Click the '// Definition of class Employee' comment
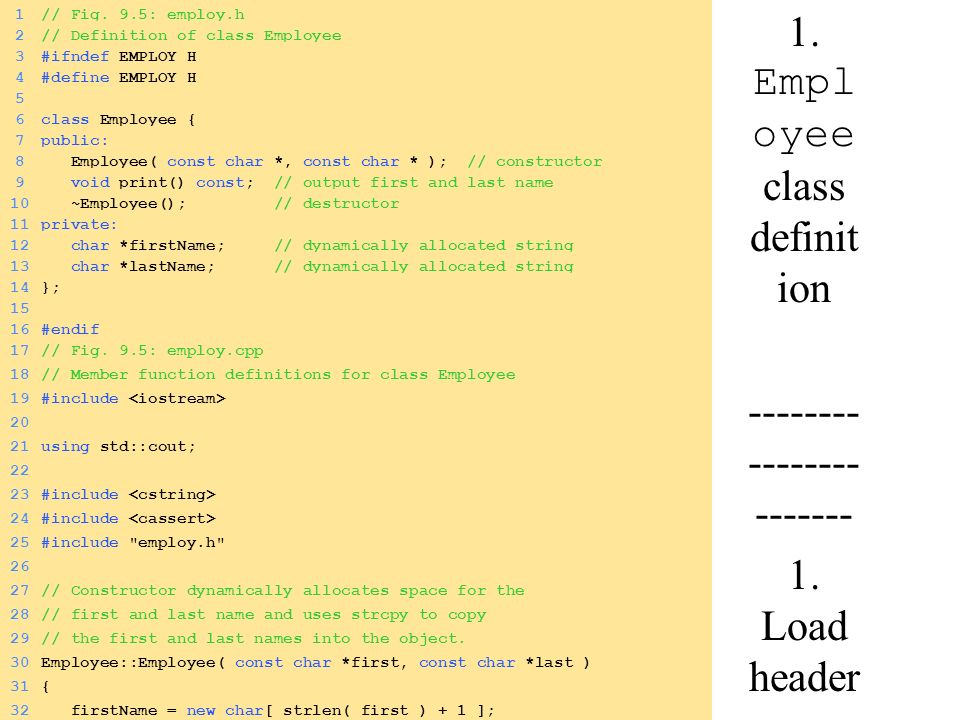Screen dimensions: 960x720 [191, 36]
